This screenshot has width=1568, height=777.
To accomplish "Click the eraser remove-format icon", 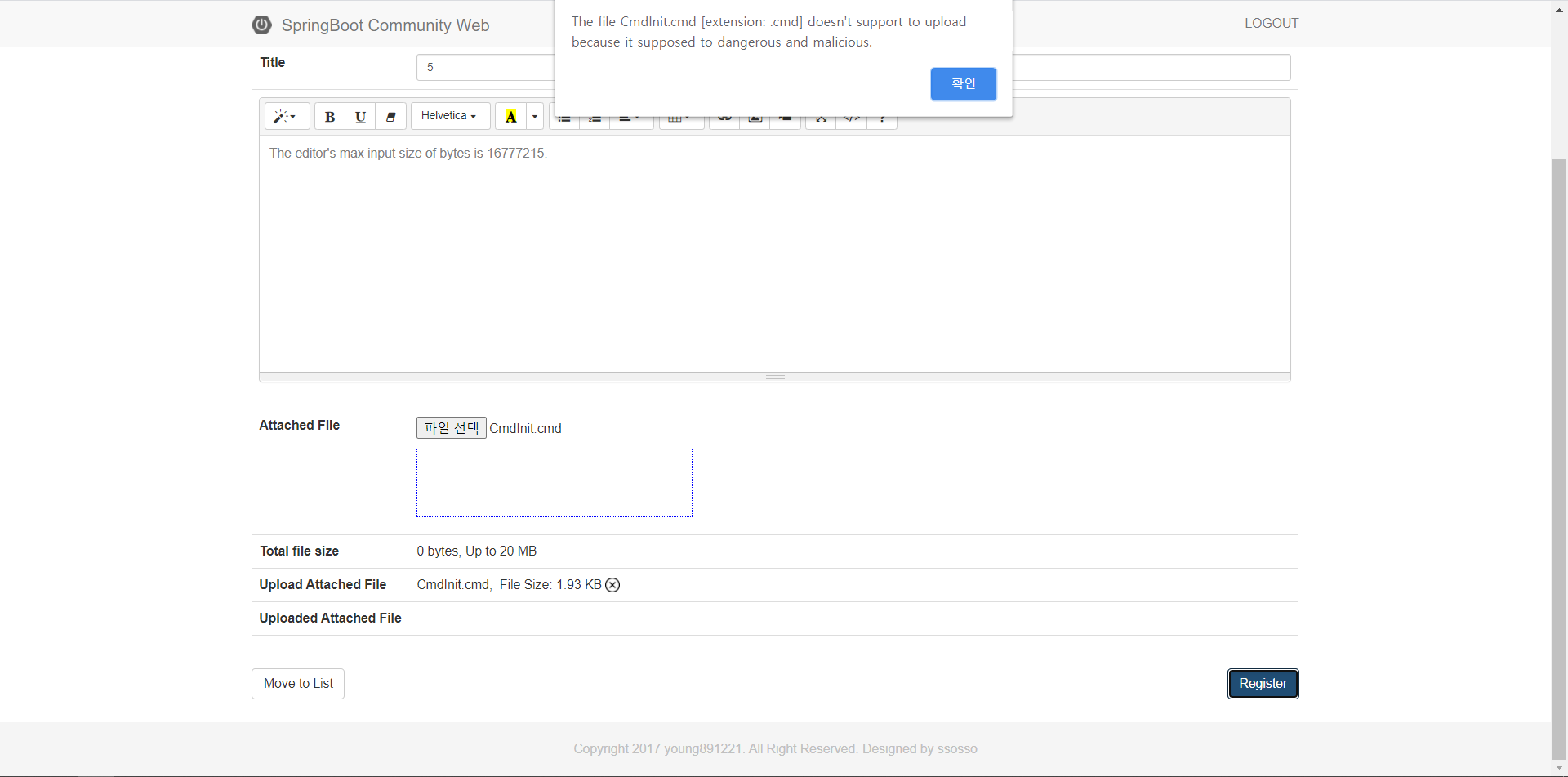I will tap(391, 117).
